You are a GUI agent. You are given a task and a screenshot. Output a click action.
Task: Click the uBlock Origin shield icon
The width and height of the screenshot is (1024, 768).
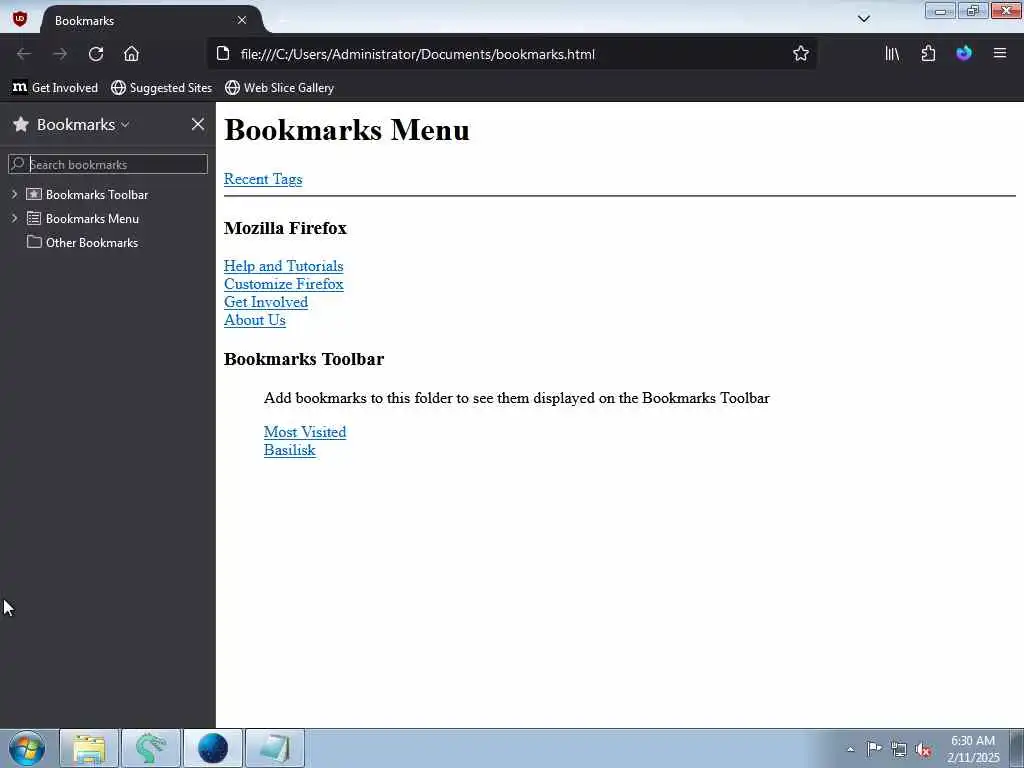(x=20, y=19)
